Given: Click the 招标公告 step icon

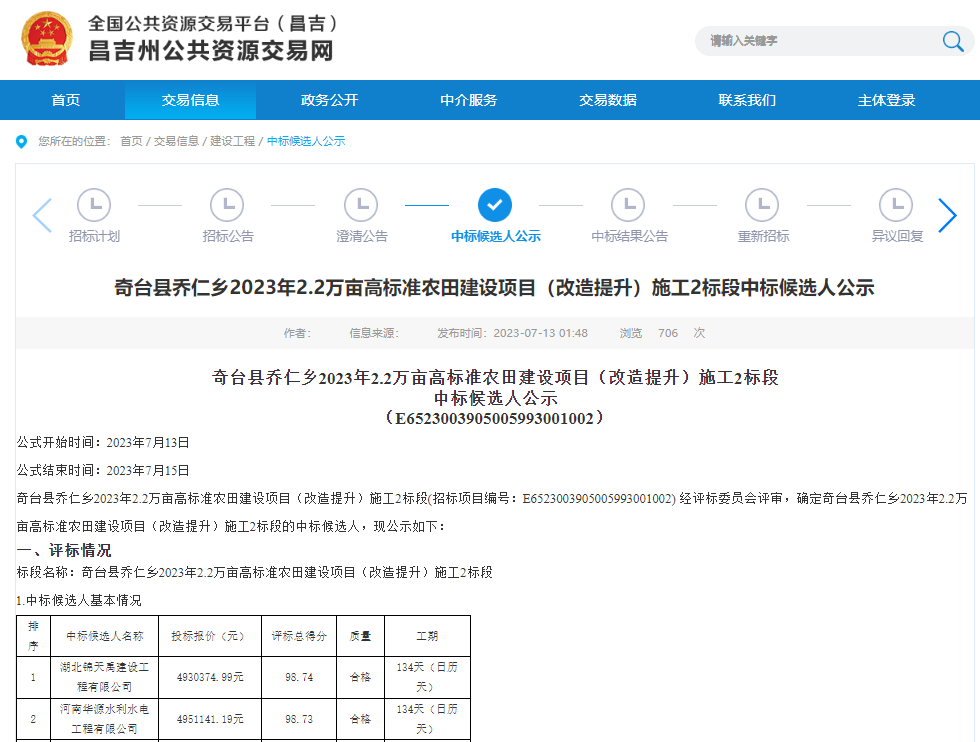Looking at the screenshot, I should (x=227, y=203).
